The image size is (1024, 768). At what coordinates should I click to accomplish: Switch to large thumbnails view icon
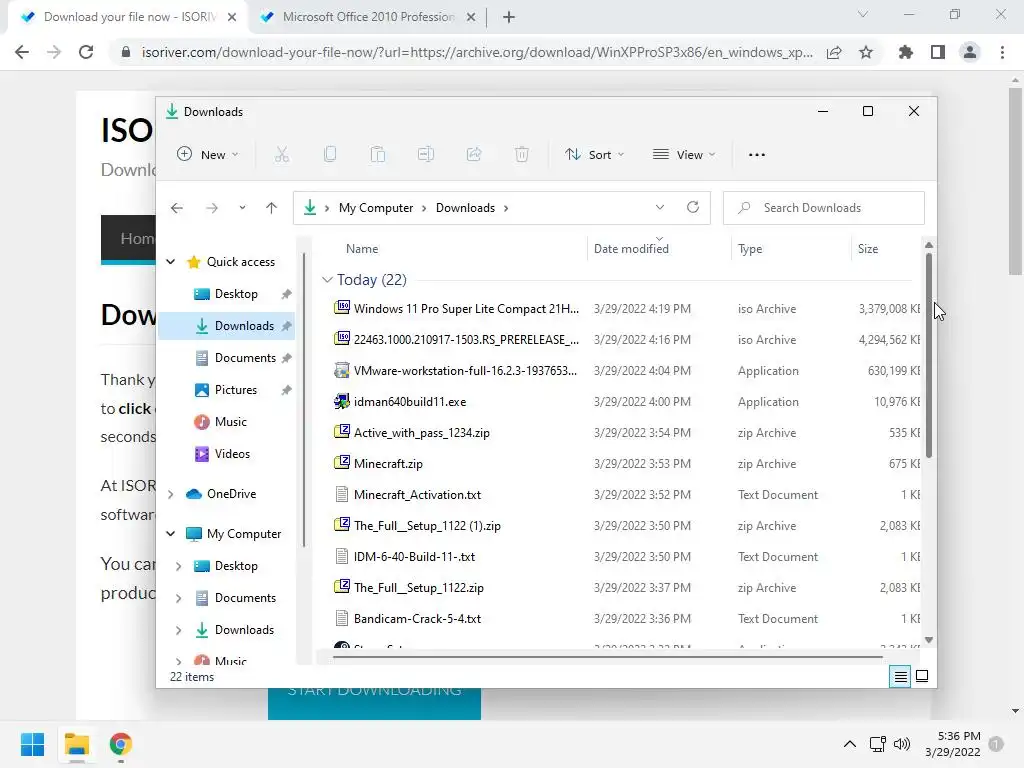tap(922, 676)
